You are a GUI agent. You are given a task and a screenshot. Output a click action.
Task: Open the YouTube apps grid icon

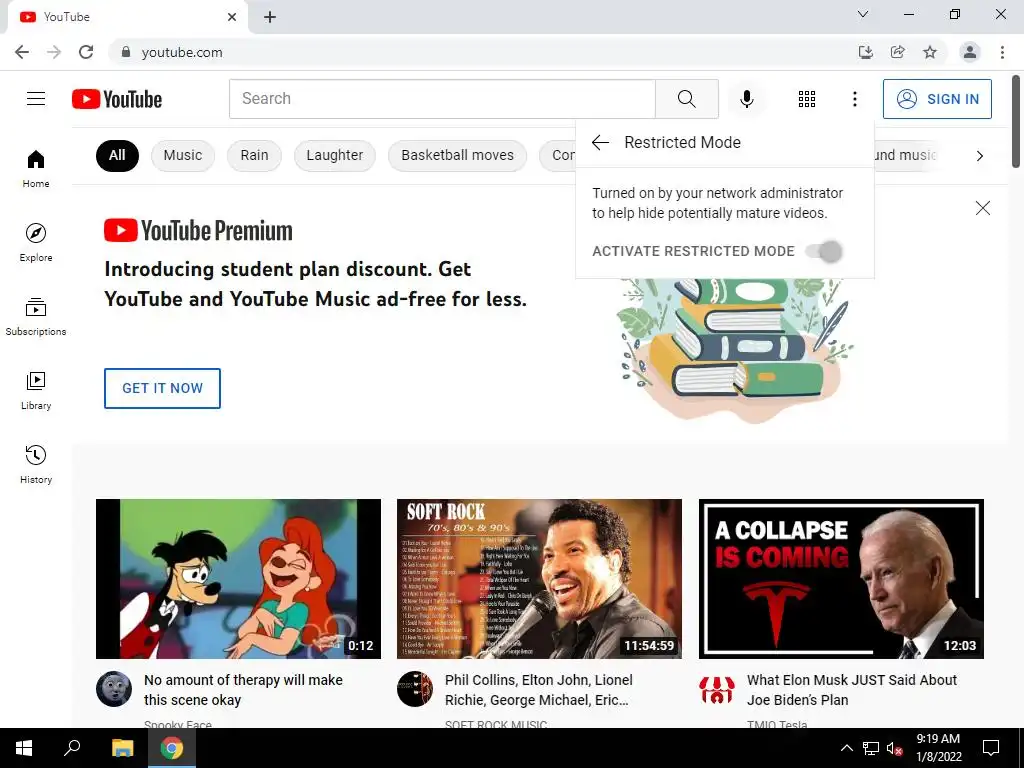[x=807, y=99]
